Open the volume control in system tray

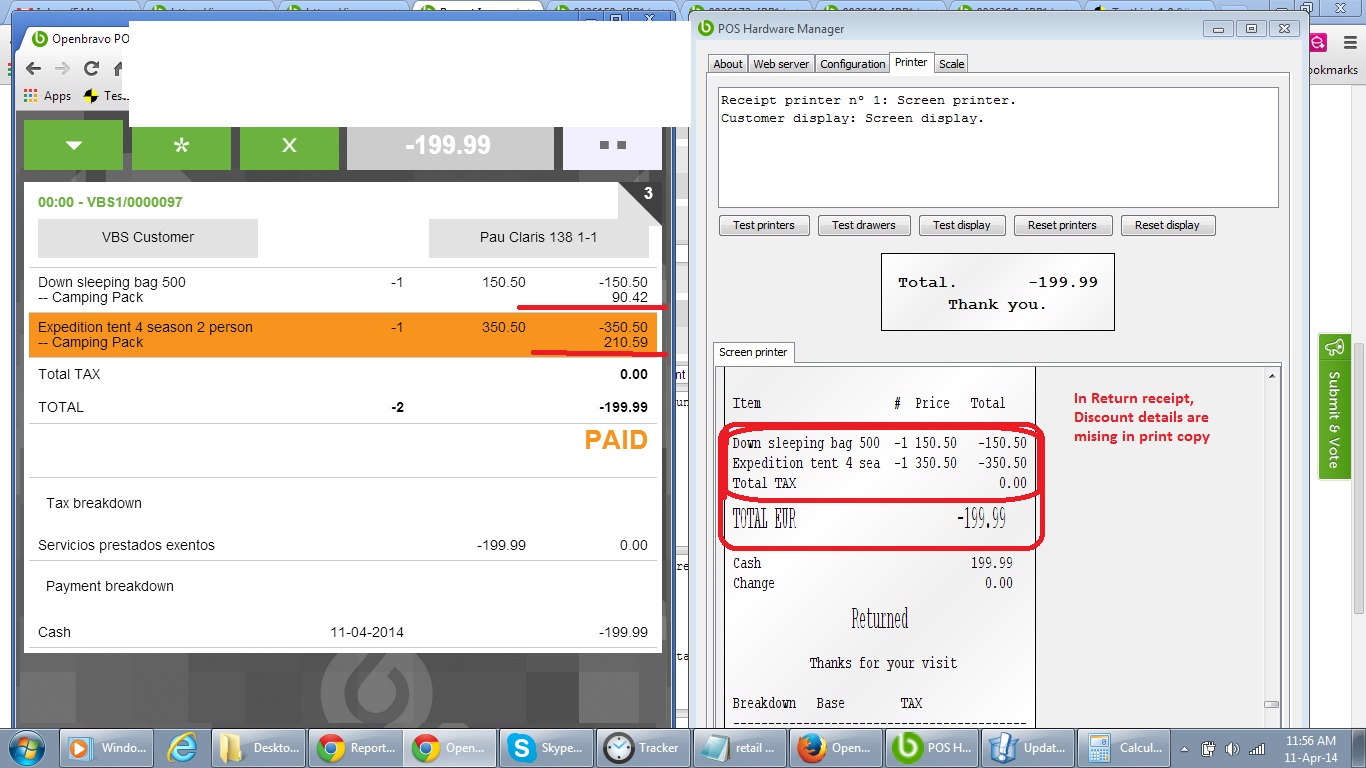[x=1232, y=748]
